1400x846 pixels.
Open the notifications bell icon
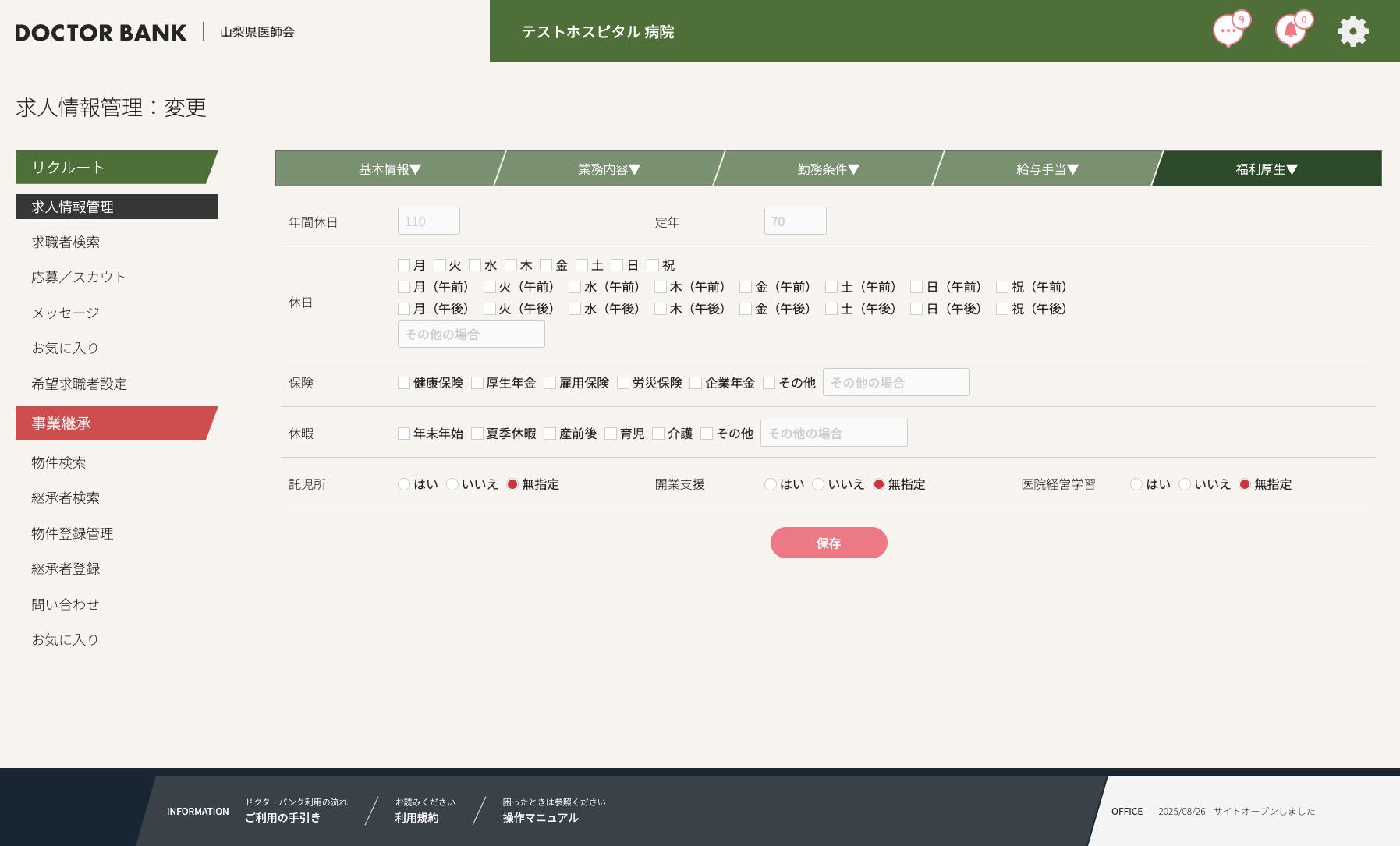pyautogui.click(x=1291, y=31)
